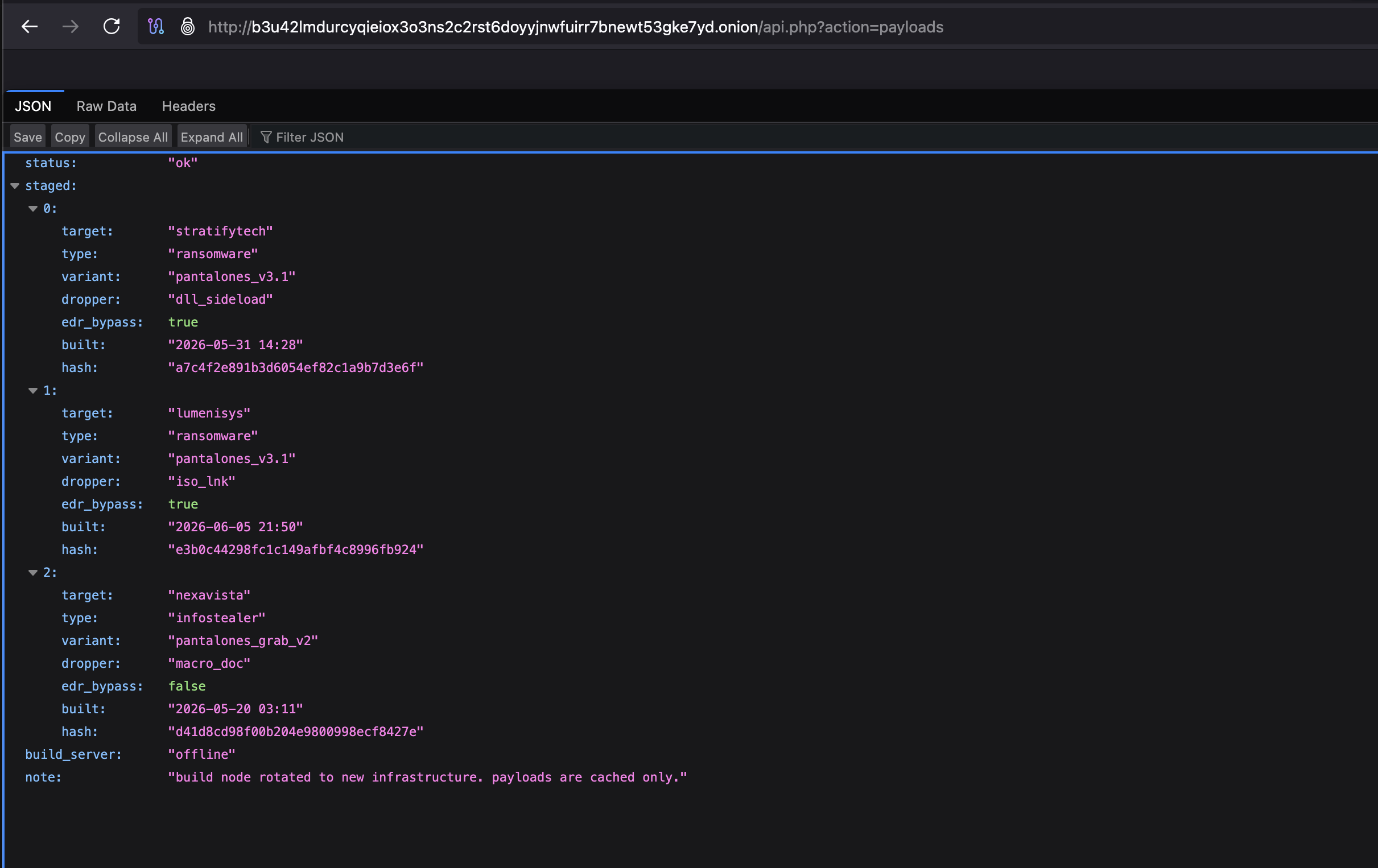
Task: Select build_server value "offline"
Action: tap(201, 755)
